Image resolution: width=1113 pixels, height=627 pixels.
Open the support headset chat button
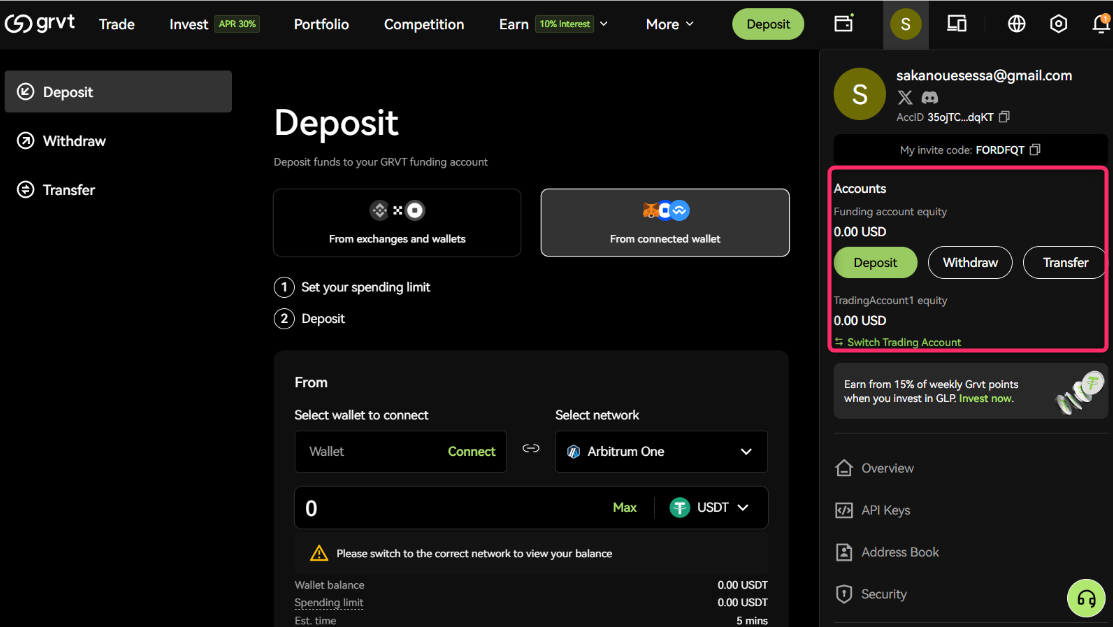pos(1085,598)
